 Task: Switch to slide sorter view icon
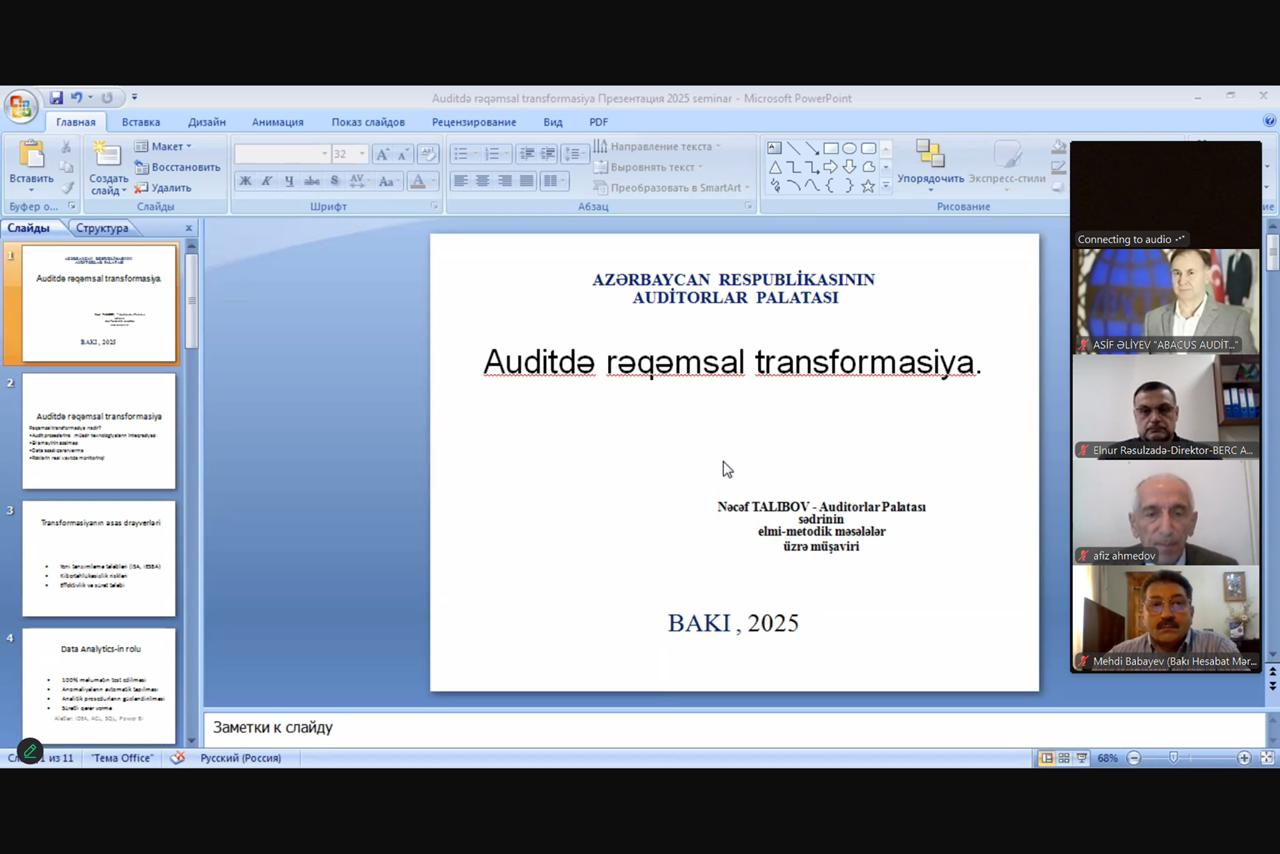pos(1064,758)
